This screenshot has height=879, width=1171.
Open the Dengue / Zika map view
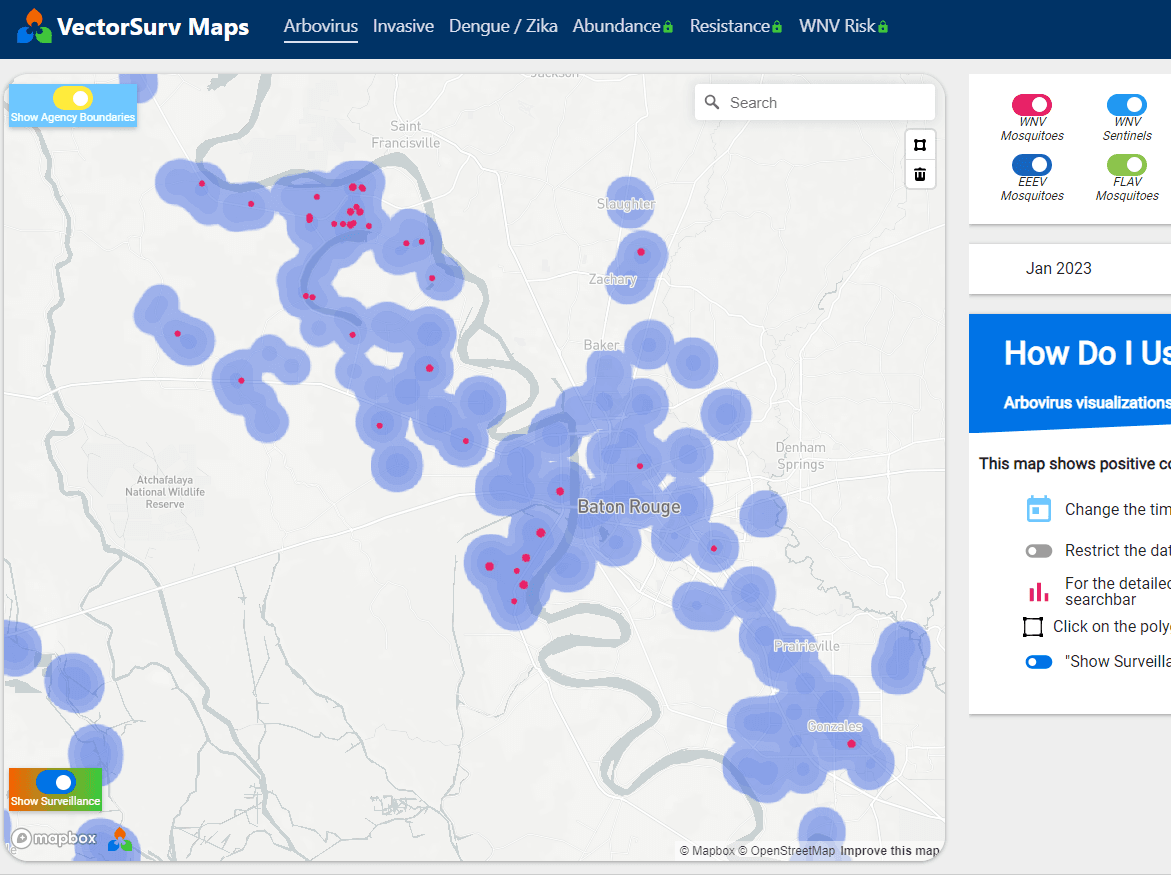click(x=503, y=26)
